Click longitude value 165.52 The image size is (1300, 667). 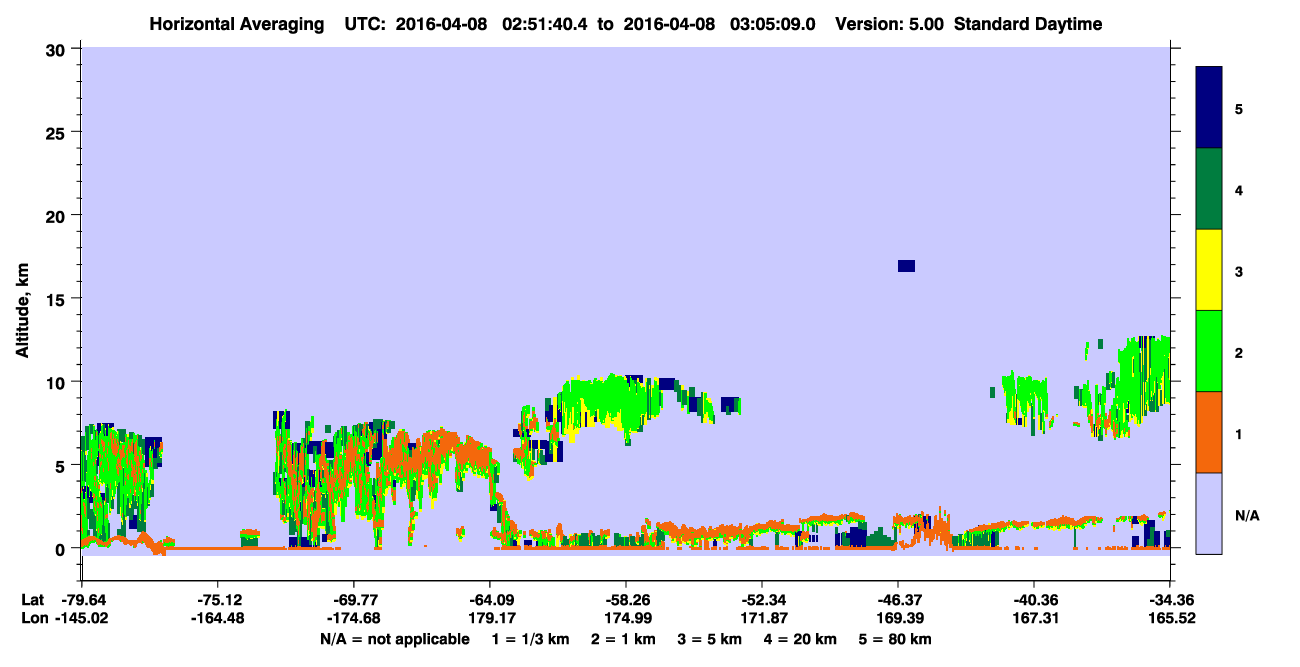pos(1170,618)
